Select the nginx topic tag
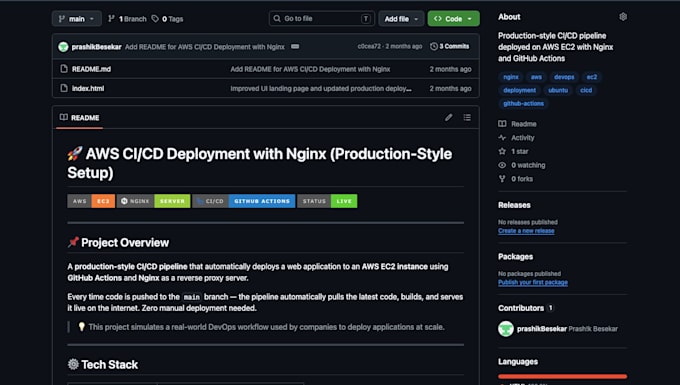The image size is (680, 385). click(511, 77)
